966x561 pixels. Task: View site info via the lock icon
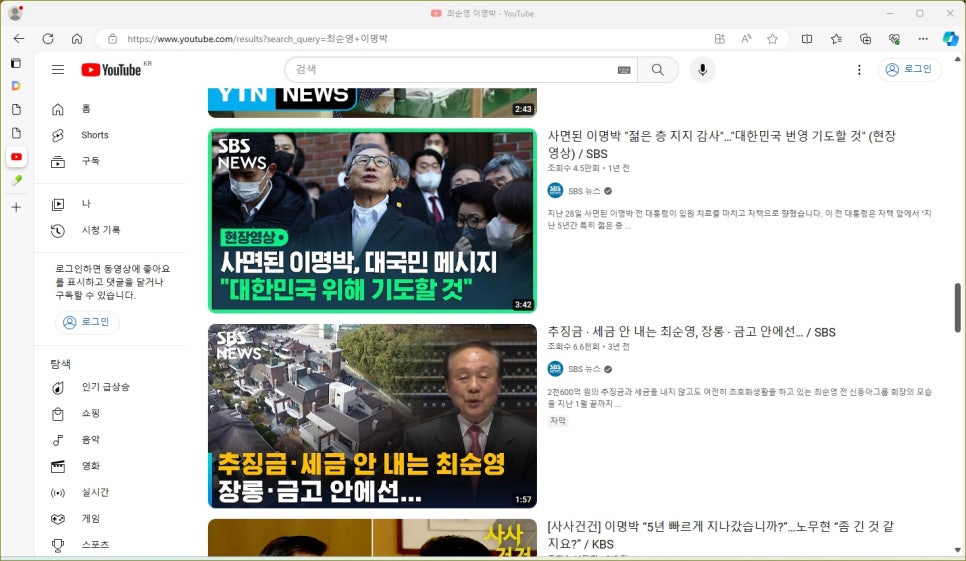click(112, 39)
